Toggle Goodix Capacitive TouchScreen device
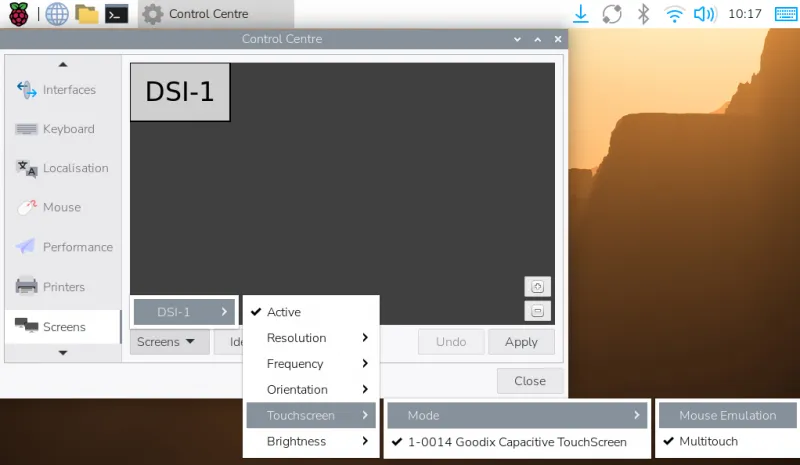 click(517, 441)
